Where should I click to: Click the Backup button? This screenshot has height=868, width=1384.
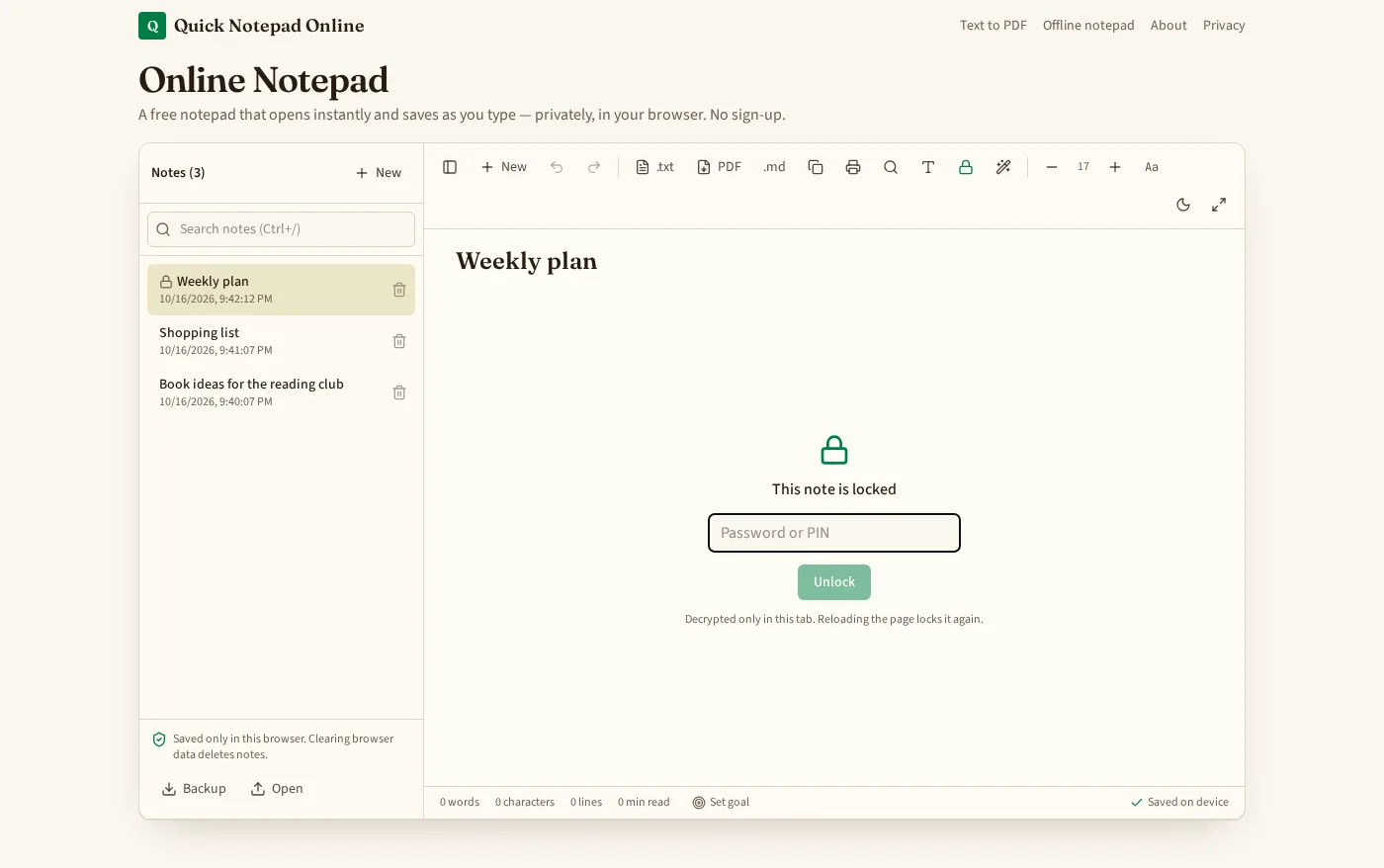pos(194,789)
